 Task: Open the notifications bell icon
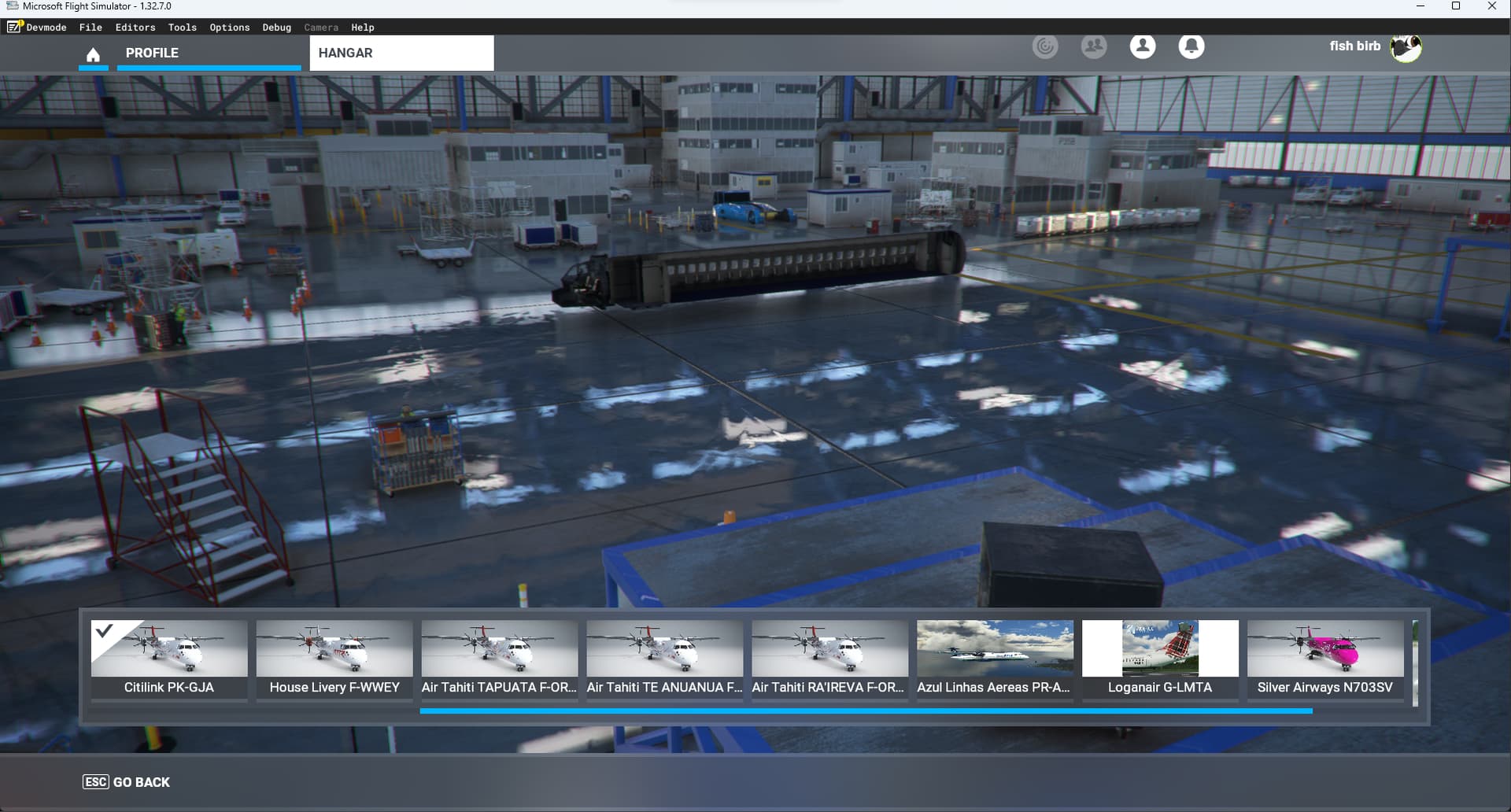point(1191,47)
